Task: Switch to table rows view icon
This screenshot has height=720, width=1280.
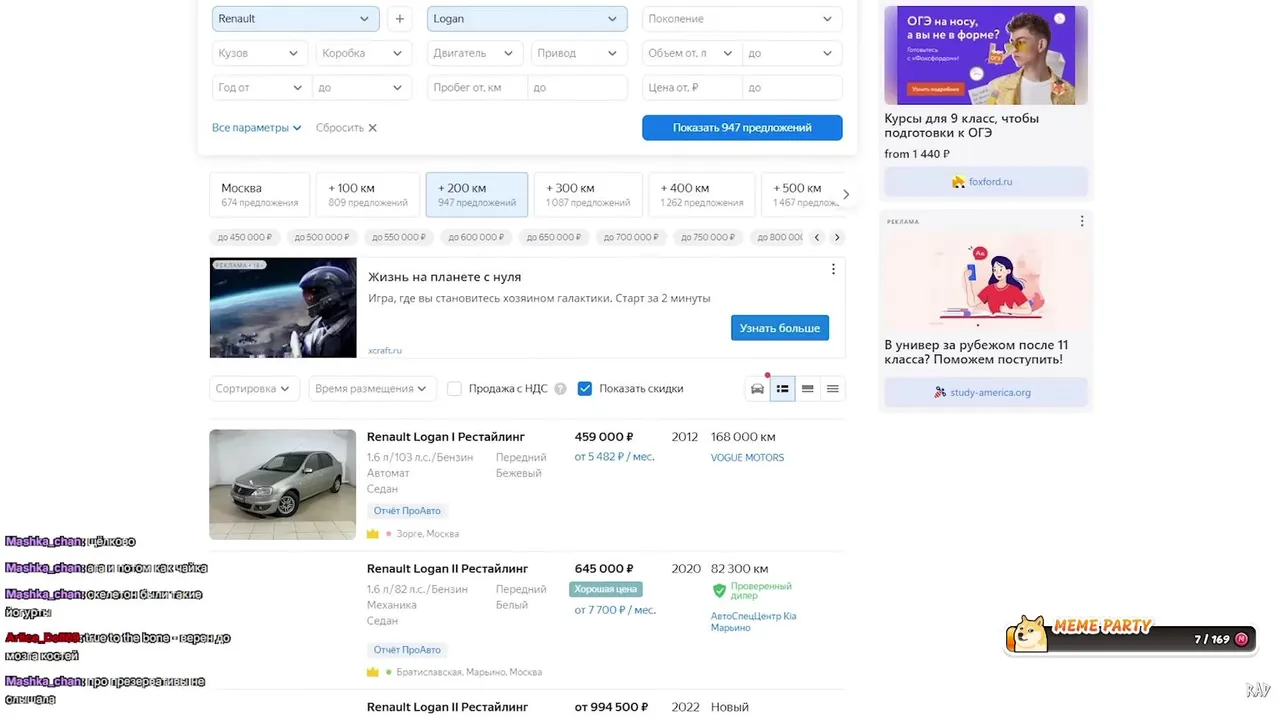Action: [x=833, y=389]
